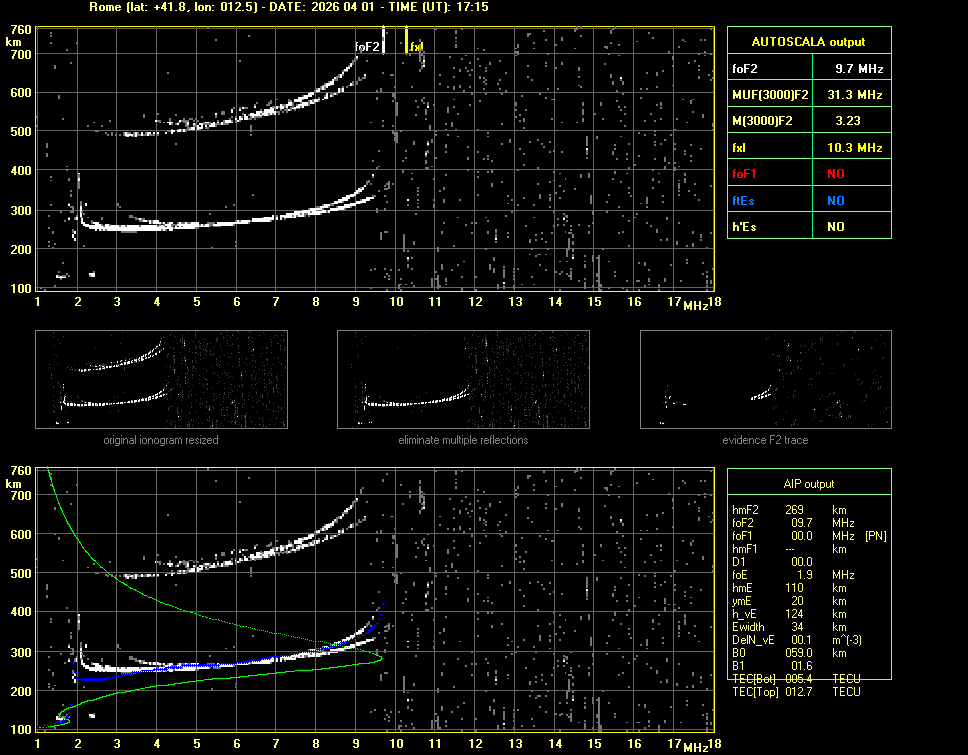Click the AIP output panel title

tap(808, 484)
